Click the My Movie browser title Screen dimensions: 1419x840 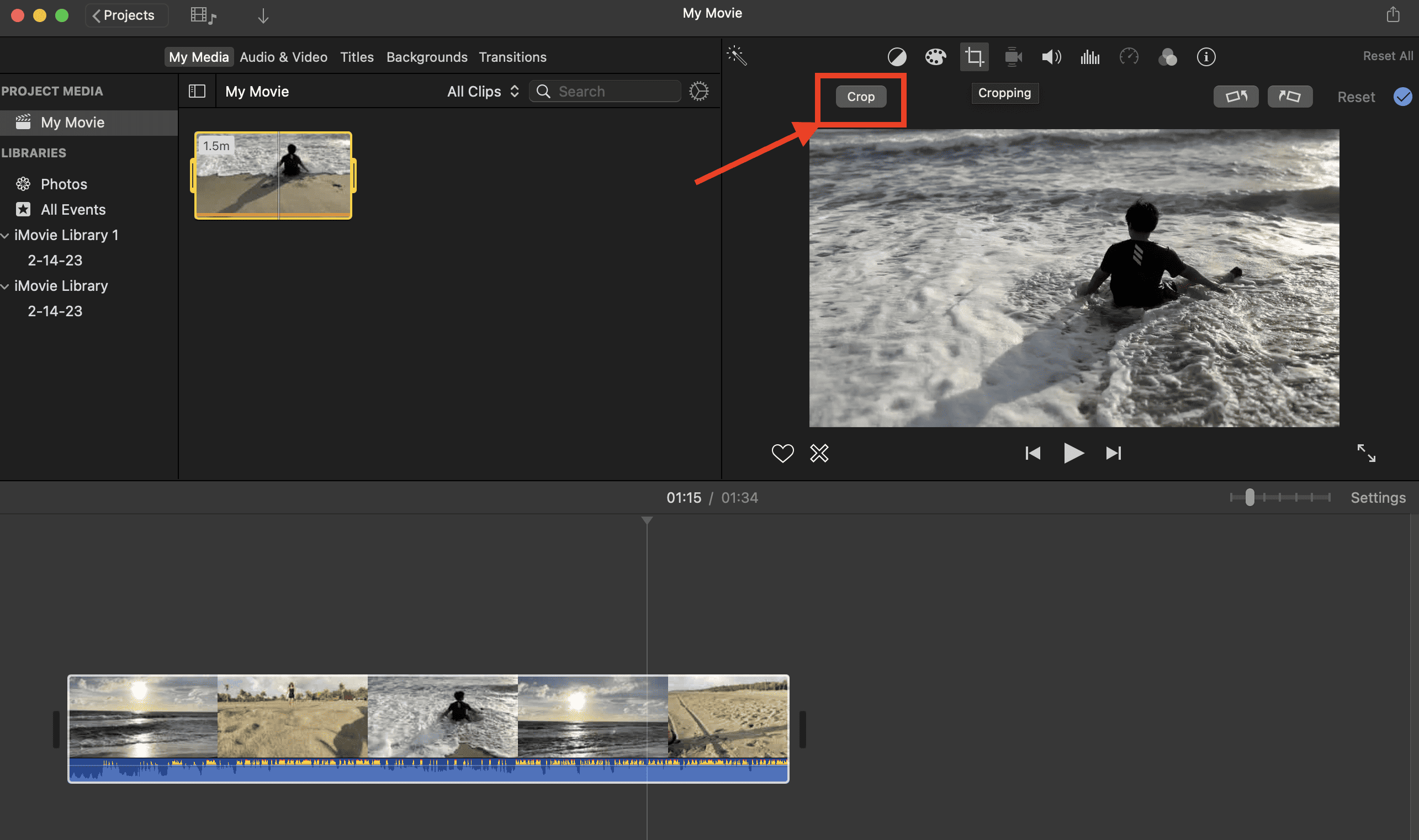pos(257,91)
